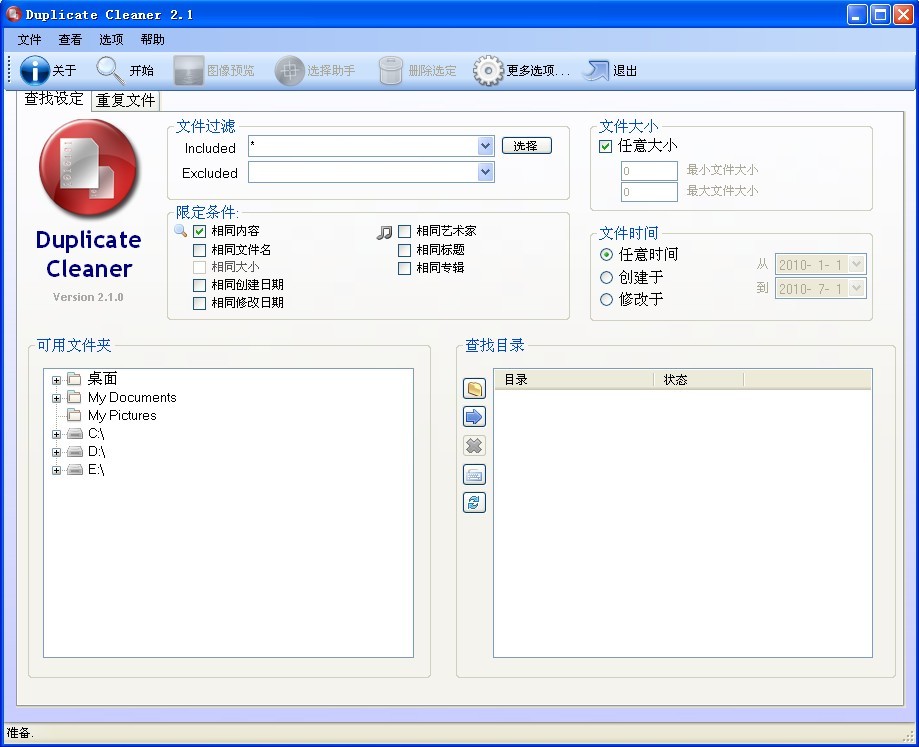This screenshot has height=747, width=919.
Task: Add folder with the blue arrow button
Action: [474, 417]
